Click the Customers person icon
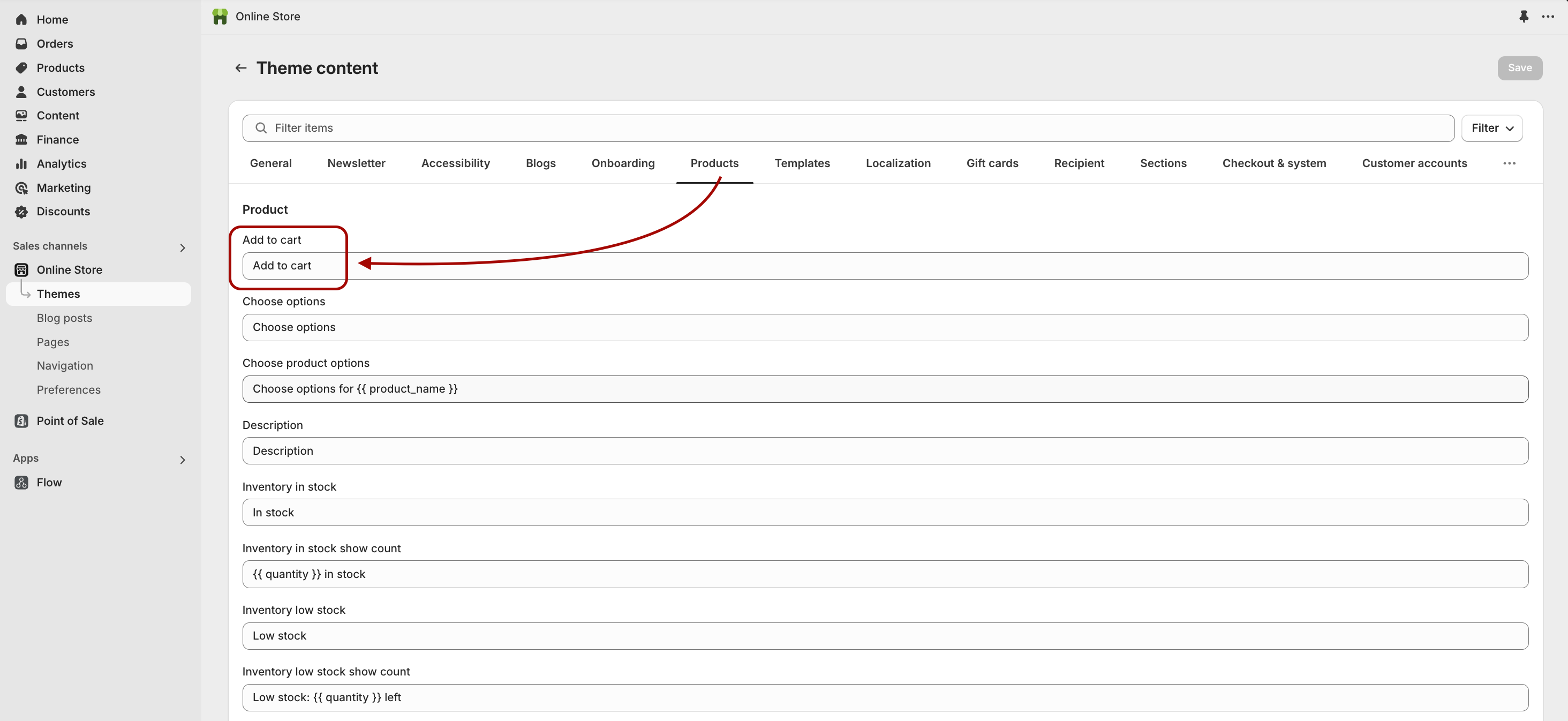 pos(21,92)
